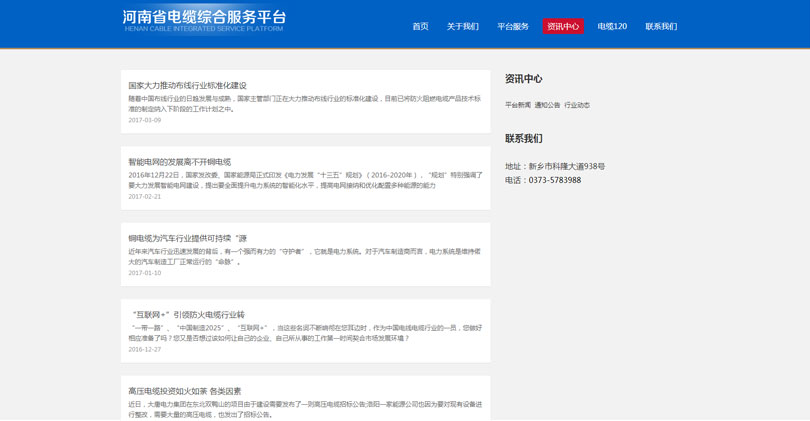Open article "互联网+"引领防火电缆行业转
The image size is (810, 421).
pos(187,314)
